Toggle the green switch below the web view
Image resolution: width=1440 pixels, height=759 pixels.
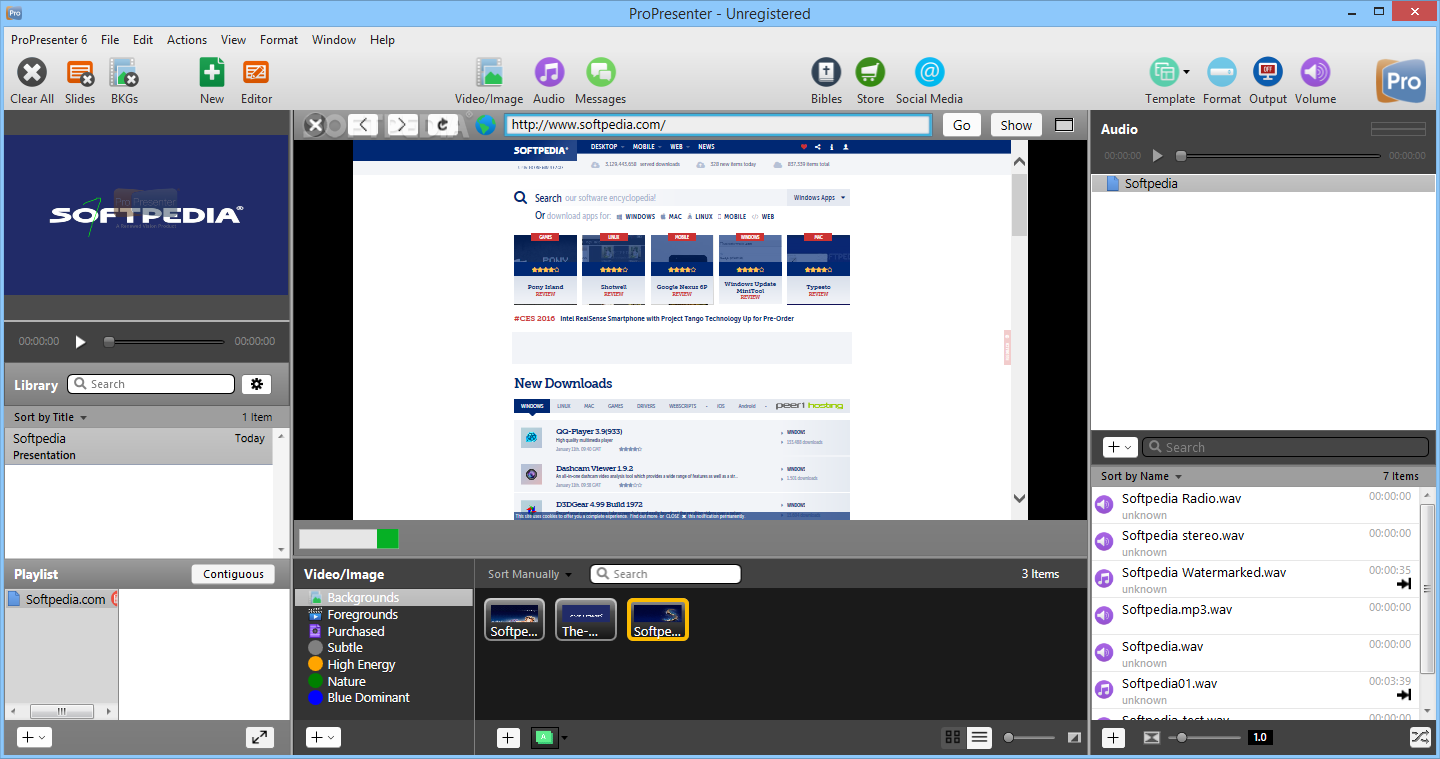(349, 539)
